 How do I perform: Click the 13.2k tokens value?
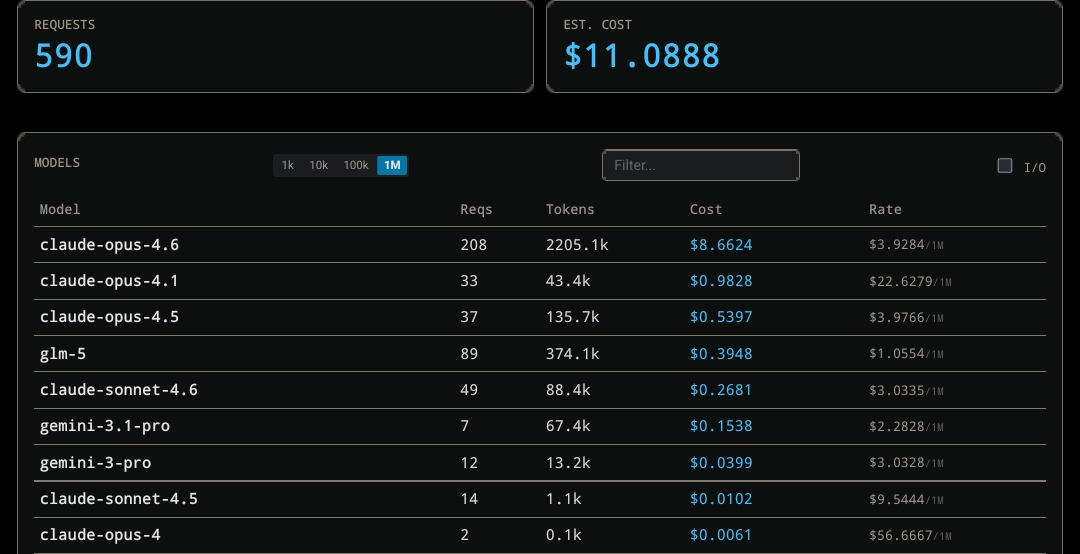click(568, 463)
